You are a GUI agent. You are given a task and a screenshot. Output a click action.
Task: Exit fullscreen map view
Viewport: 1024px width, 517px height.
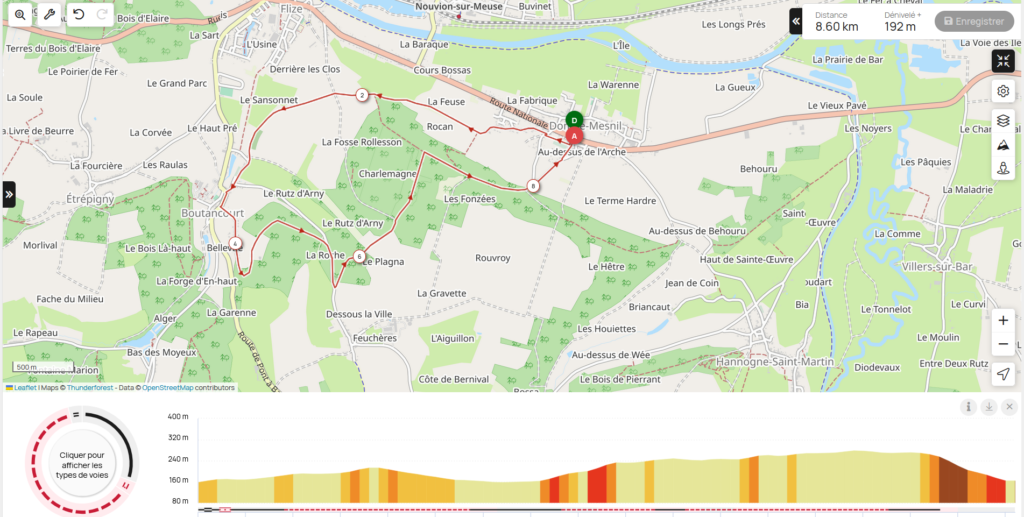[x=1003, y=61]
